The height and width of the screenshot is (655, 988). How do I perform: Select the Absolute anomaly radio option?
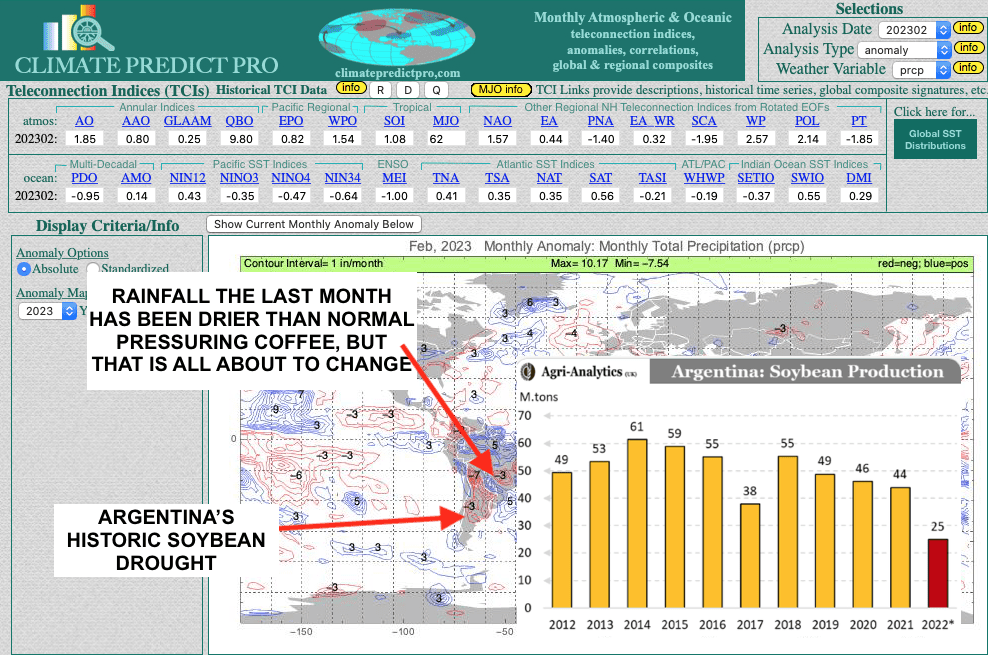click(24, 269)
